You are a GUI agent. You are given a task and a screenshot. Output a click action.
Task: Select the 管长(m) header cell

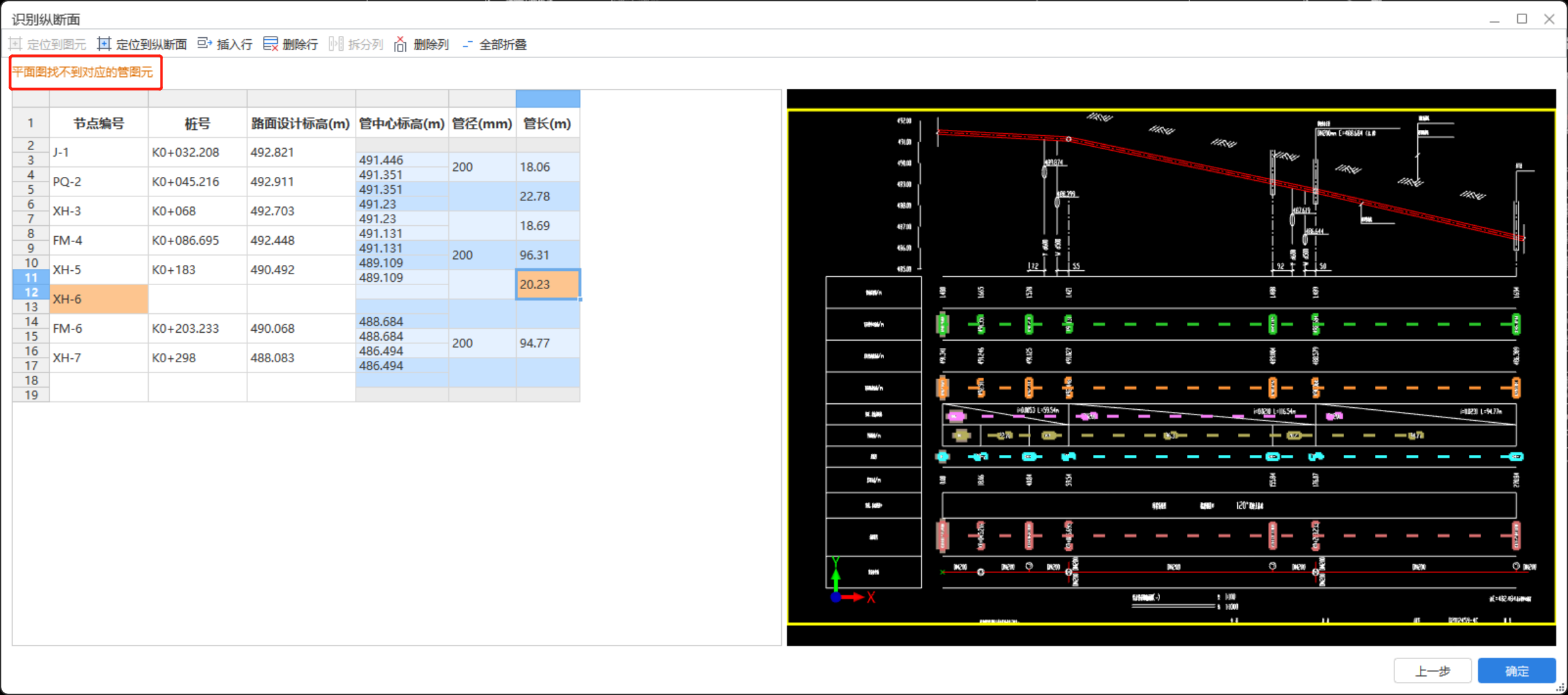[547, 123]
